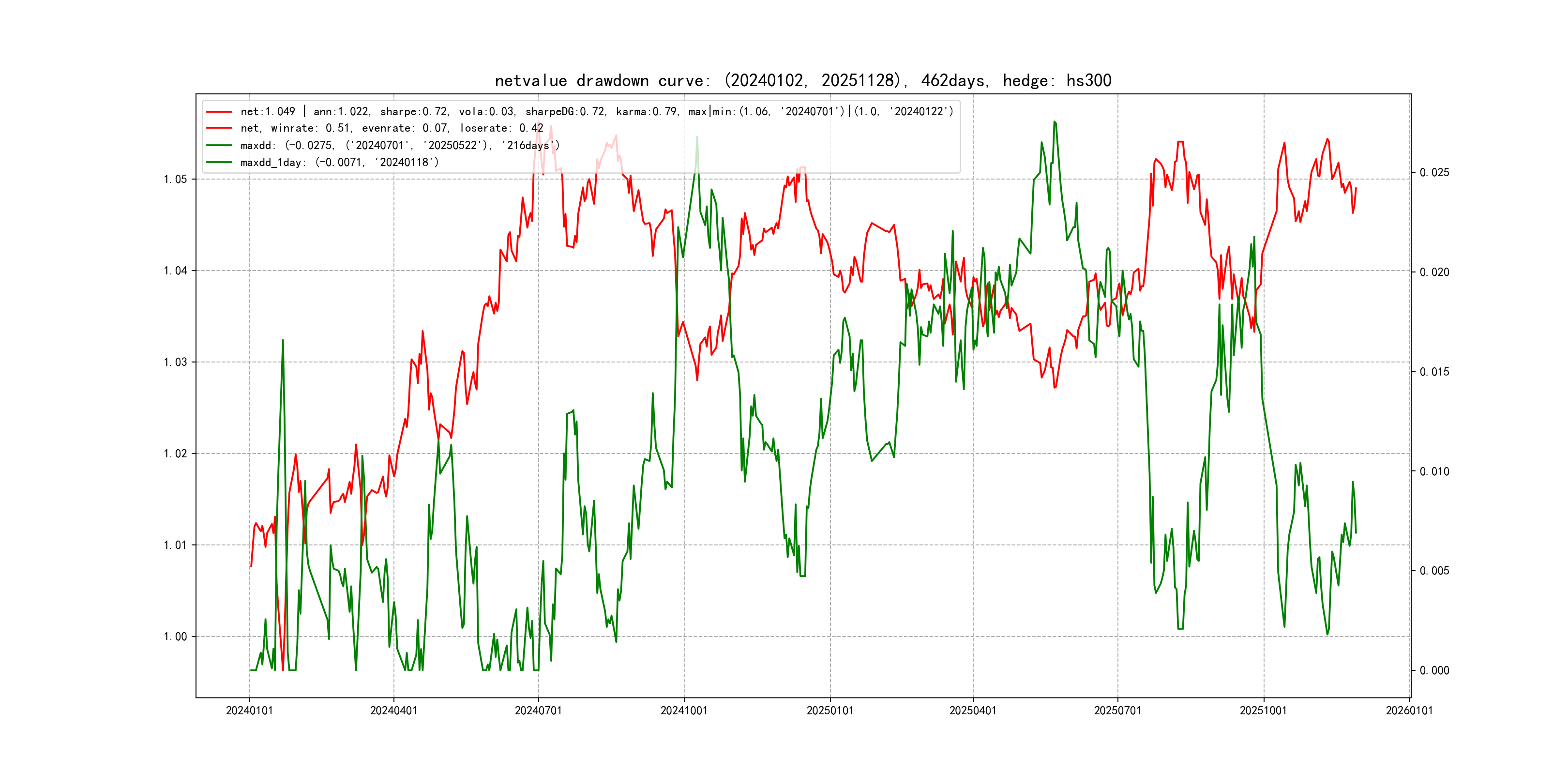
Task: Click the 20240101 x-axis date label
Action: click(x=249, y=711)
